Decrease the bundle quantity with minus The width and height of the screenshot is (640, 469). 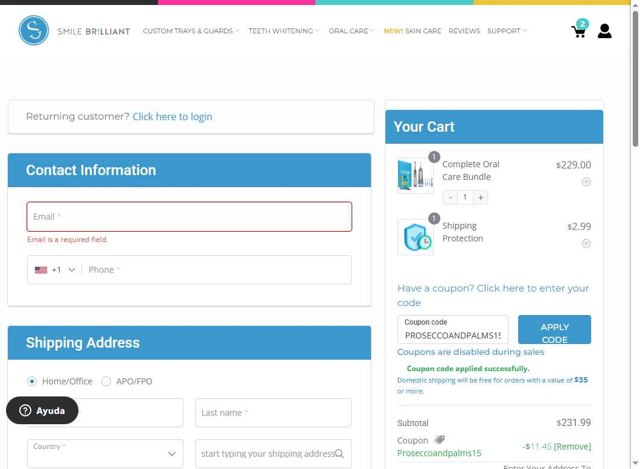(x=450, y=198)
